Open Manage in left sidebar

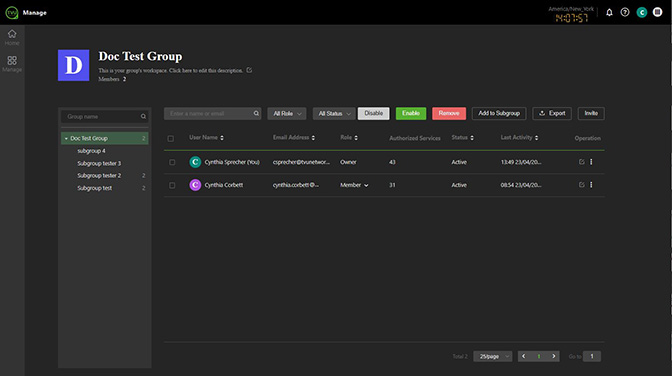(12, 64)
